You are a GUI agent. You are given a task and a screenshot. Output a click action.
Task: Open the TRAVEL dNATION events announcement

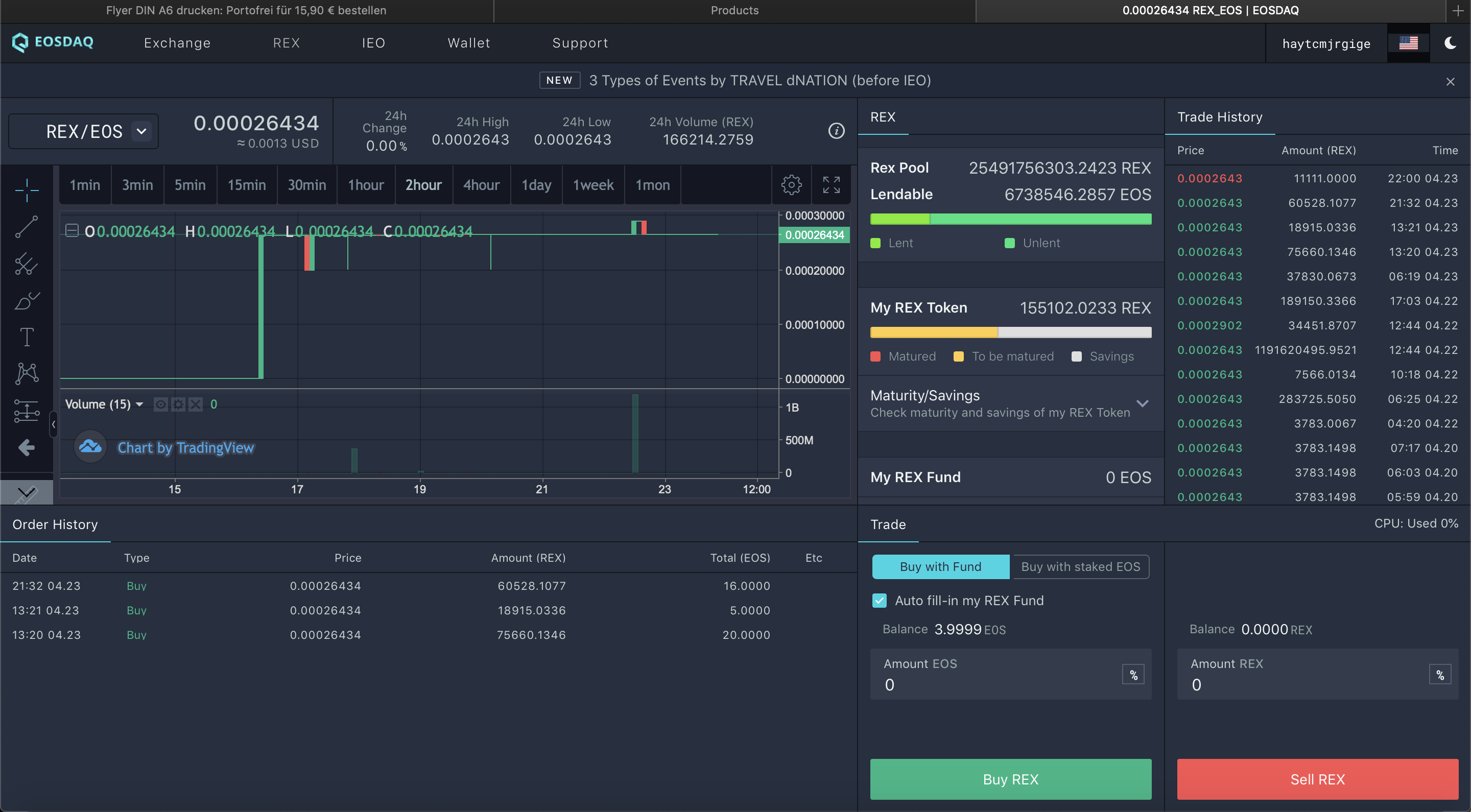click(760, 80)
